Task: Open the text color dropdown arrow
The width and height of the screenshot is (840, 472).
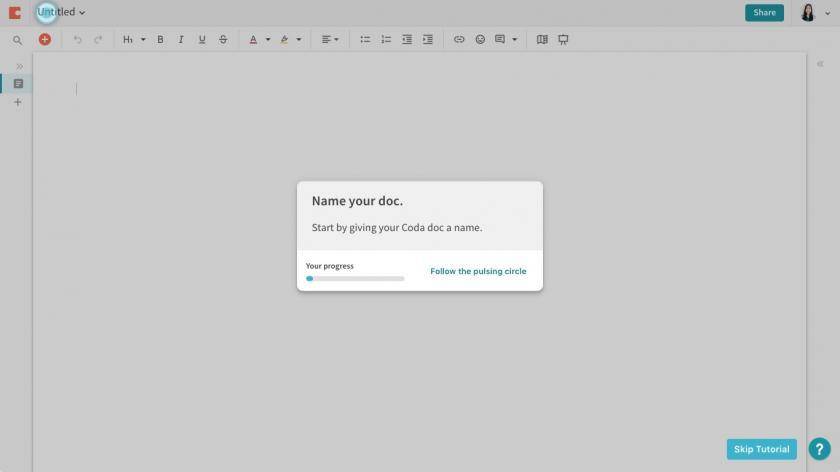Action: [268, 39]
